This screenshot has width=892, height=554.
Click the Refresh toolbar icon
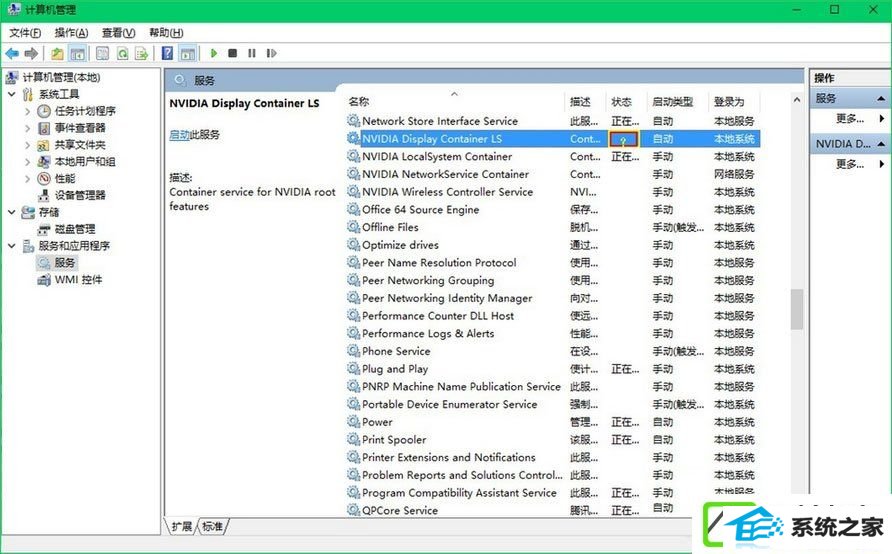[122, 53]
